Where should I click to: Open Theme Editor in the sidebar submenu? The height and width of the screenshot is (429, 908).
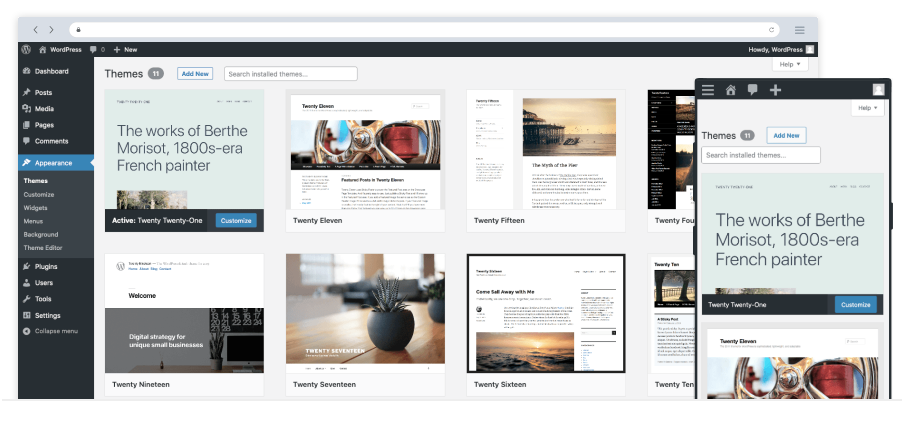[43, 247]
